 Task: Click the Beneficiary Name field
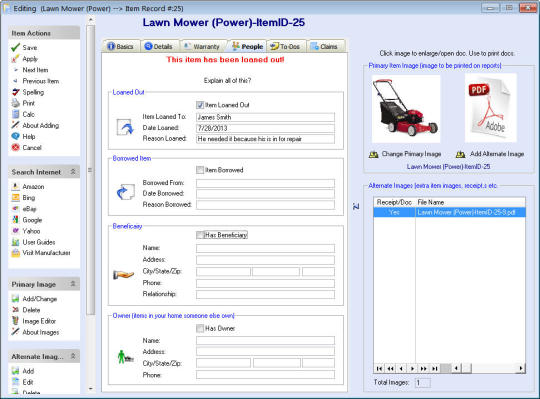[x=265, y=248]
